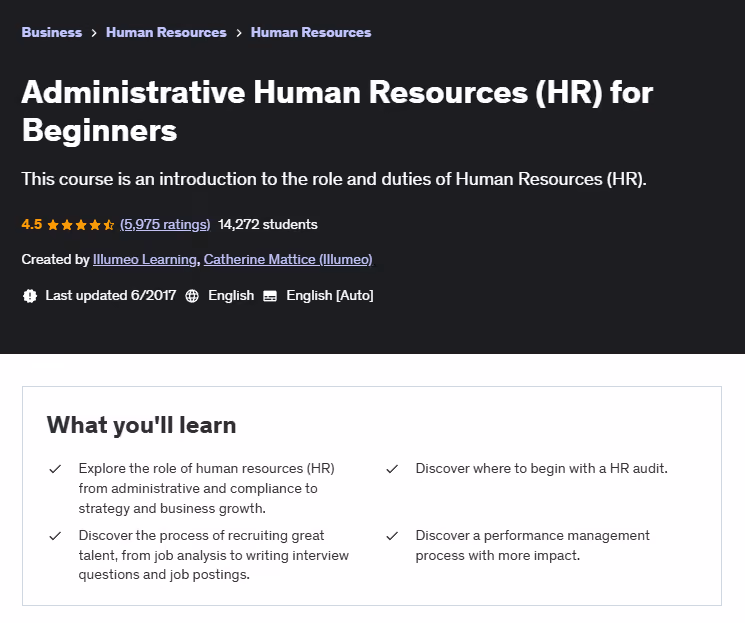Click the Explore the role of human resources text
The height and width of the screenshot is (623, 745).
(x=207, y=489)
